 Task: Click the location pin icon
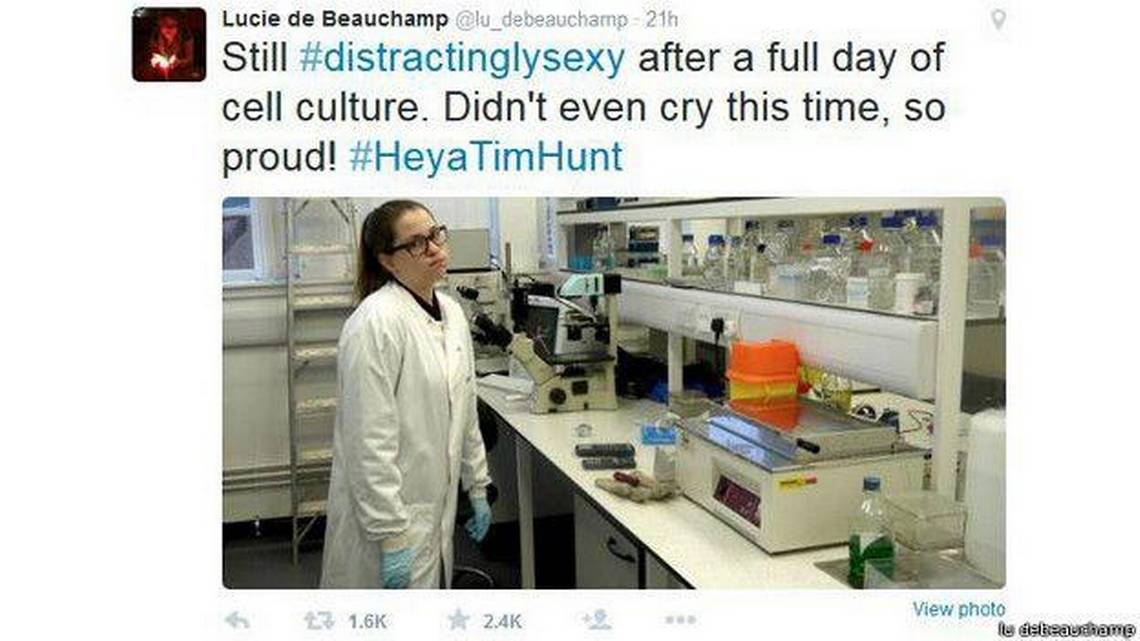tap(999, 20)
